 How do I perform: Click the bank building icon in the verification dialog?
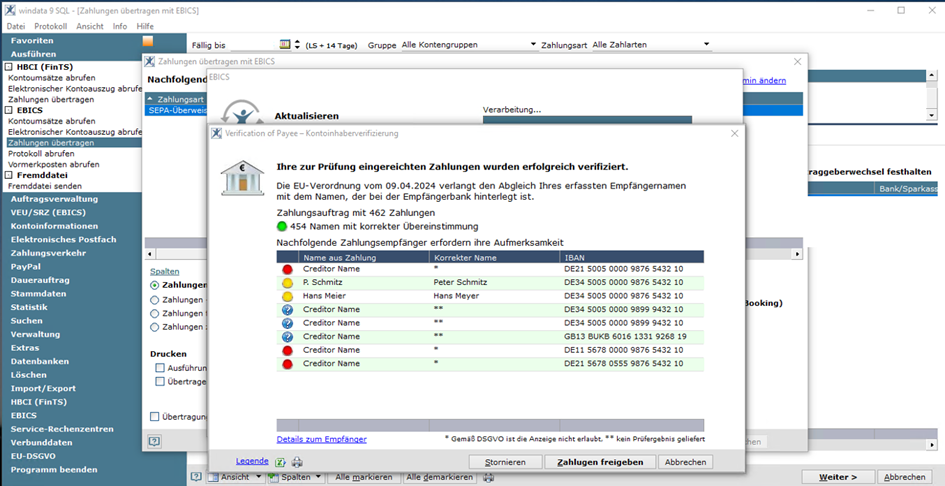pos(242,179)
